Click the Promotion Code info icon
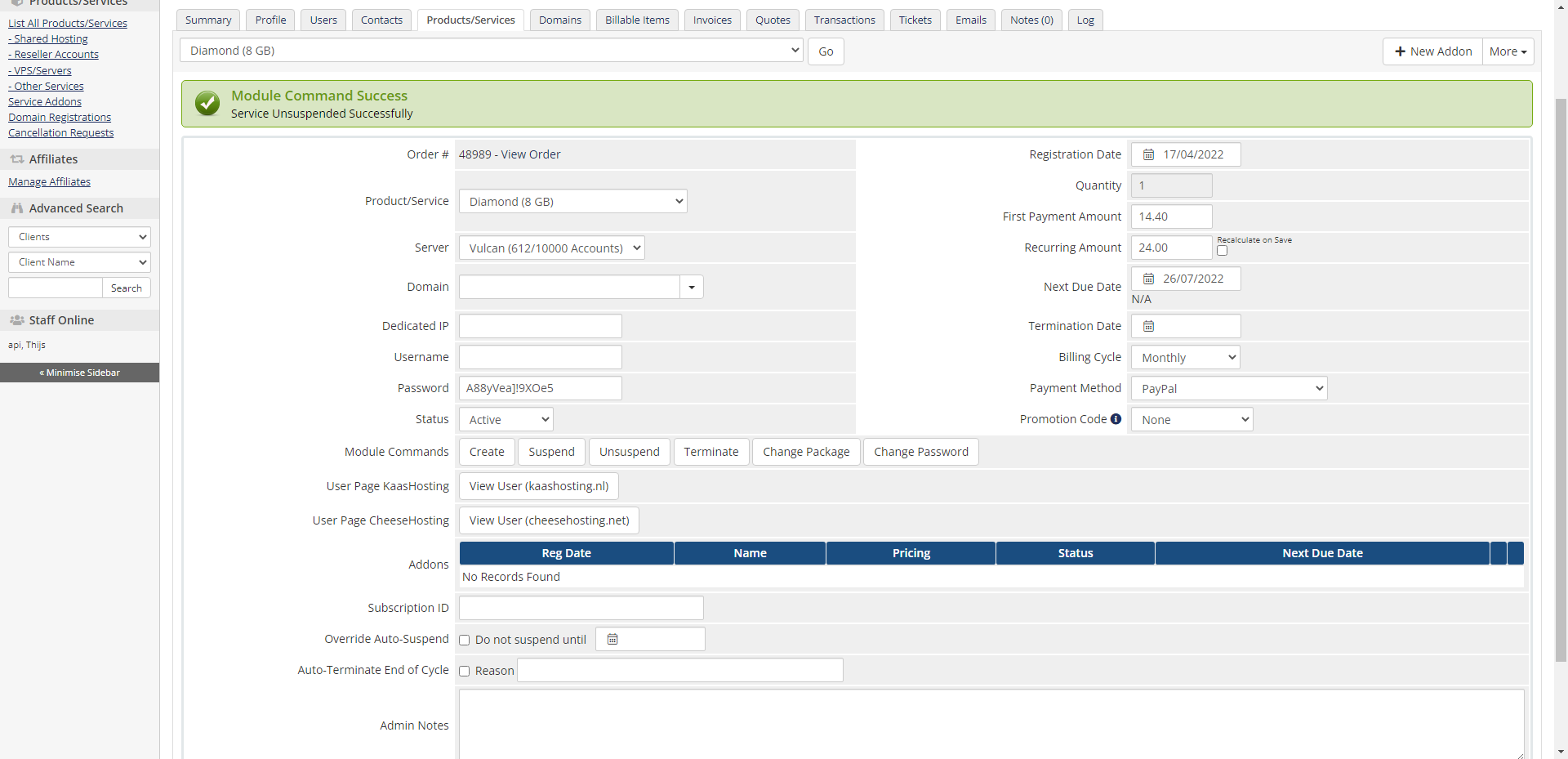The height and width of the screenshot is (759, 1568). coord(1116,419)
